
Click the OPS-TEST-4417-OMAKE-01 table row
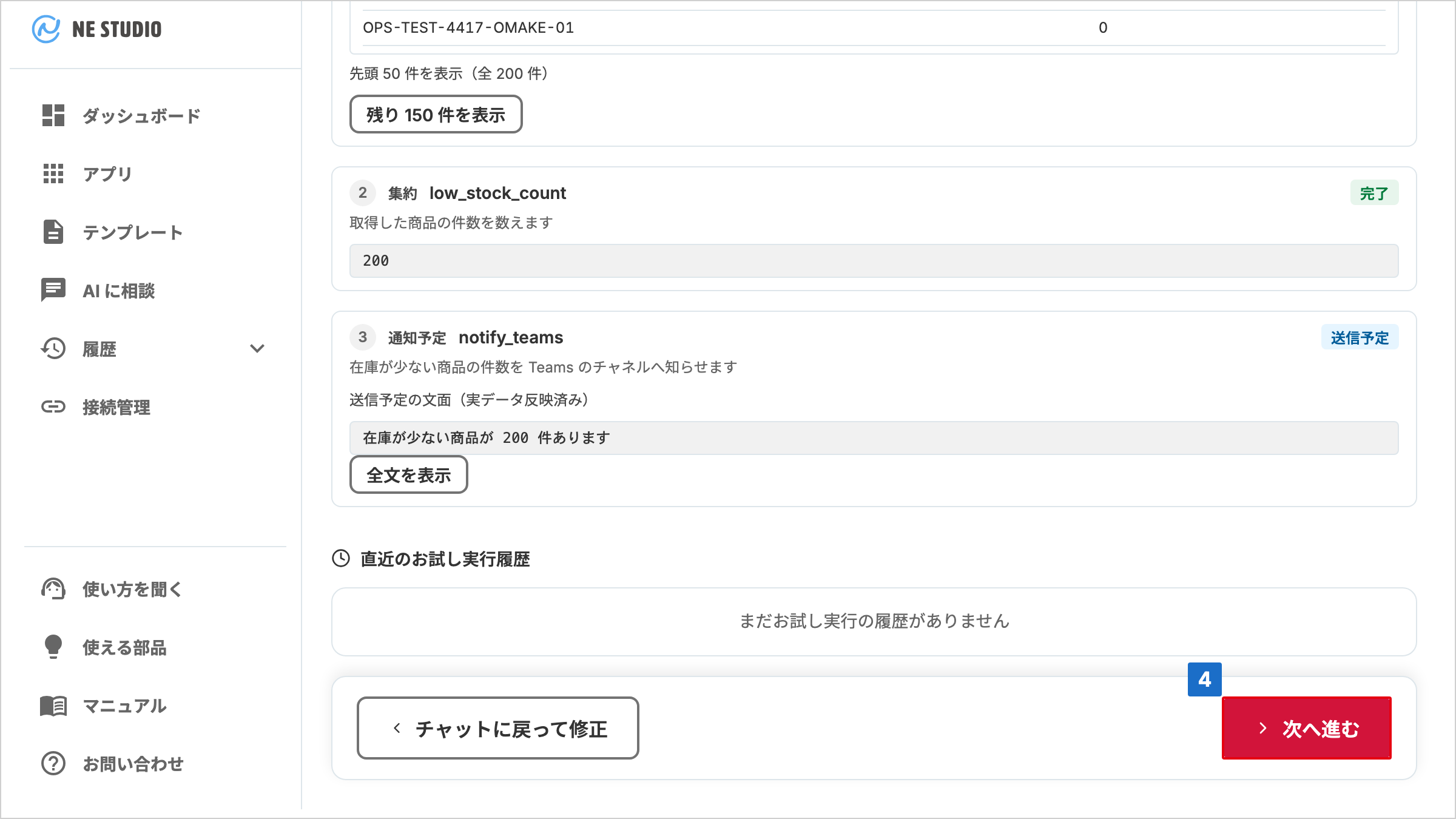[x=874, y=28]
